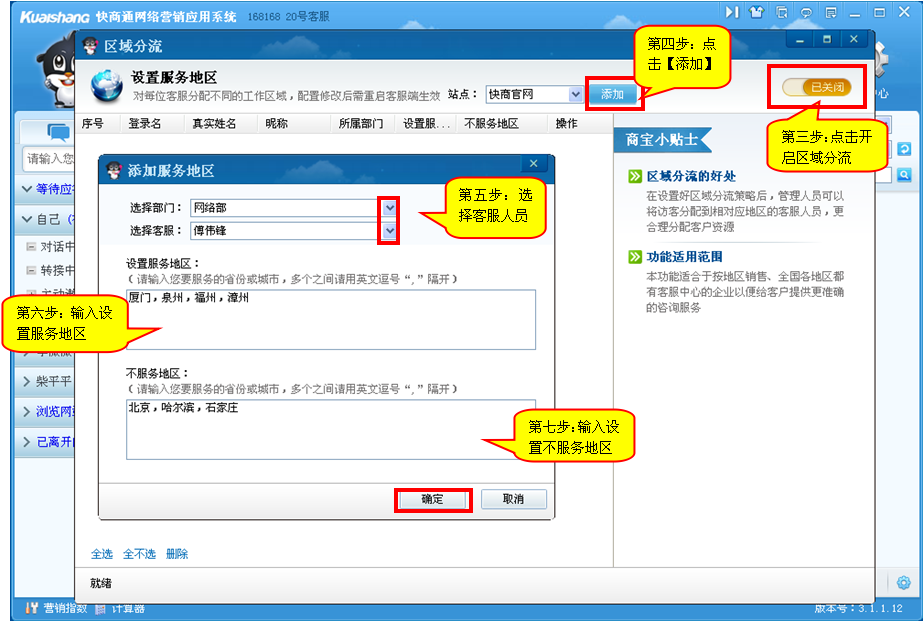Expand the 站点 快商官网 dropdown
The height and width of the screenshot is (623, 924).
point(575,94)
